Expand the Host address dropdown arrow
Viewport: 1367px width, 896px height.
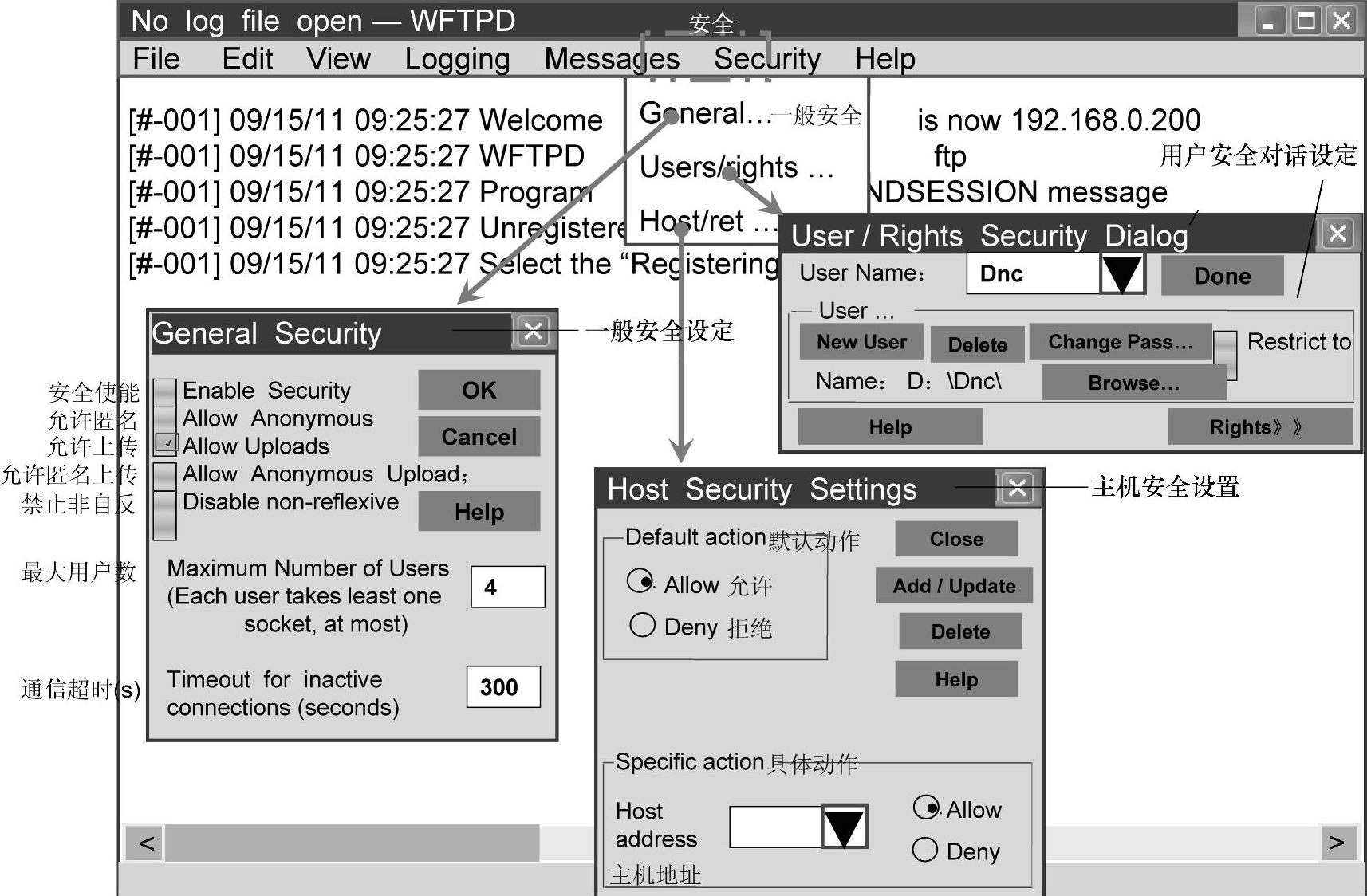click(x=844, y=827)
